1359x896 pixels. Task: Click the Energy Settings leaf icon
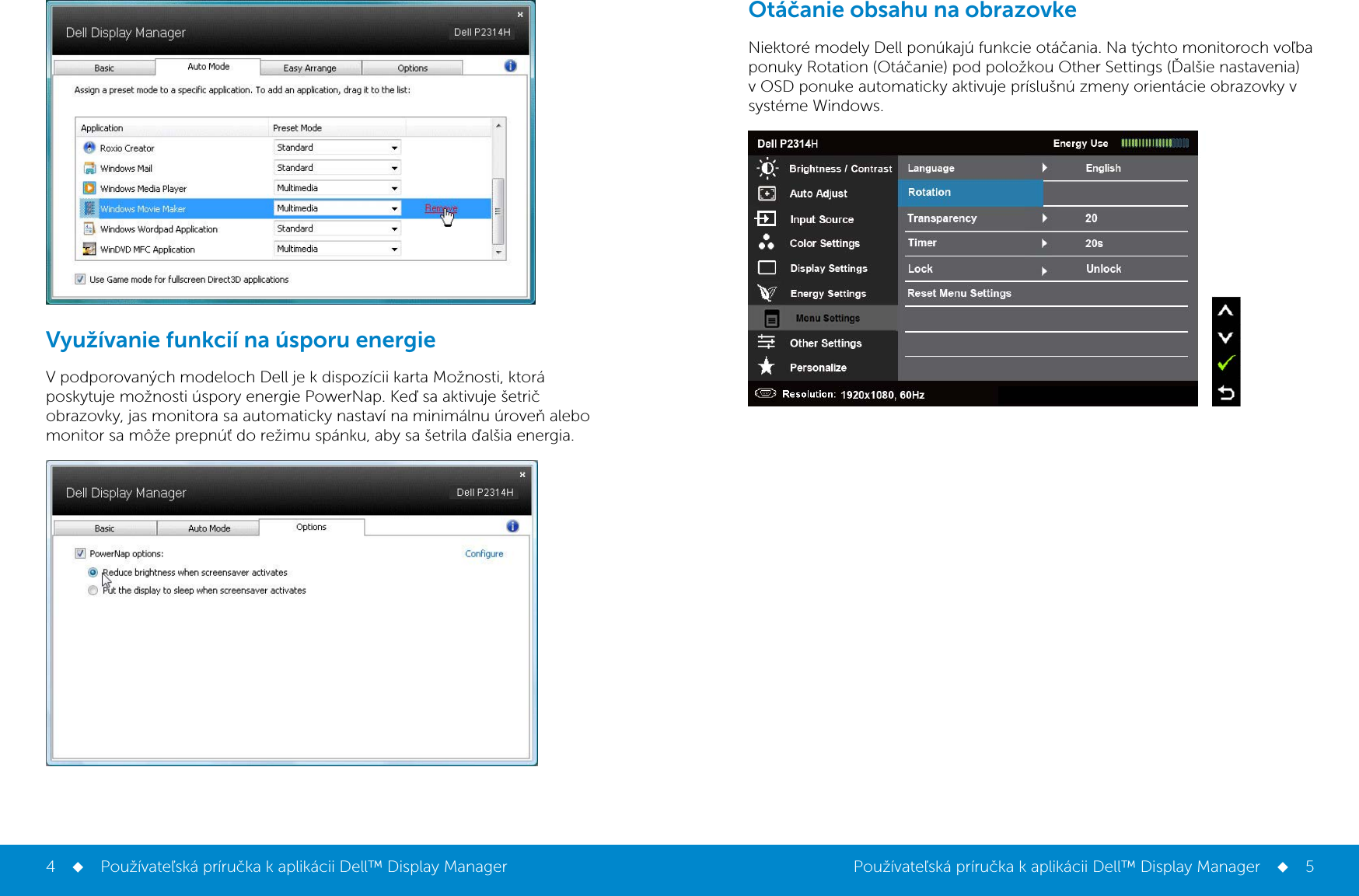(x=767, y=293)
